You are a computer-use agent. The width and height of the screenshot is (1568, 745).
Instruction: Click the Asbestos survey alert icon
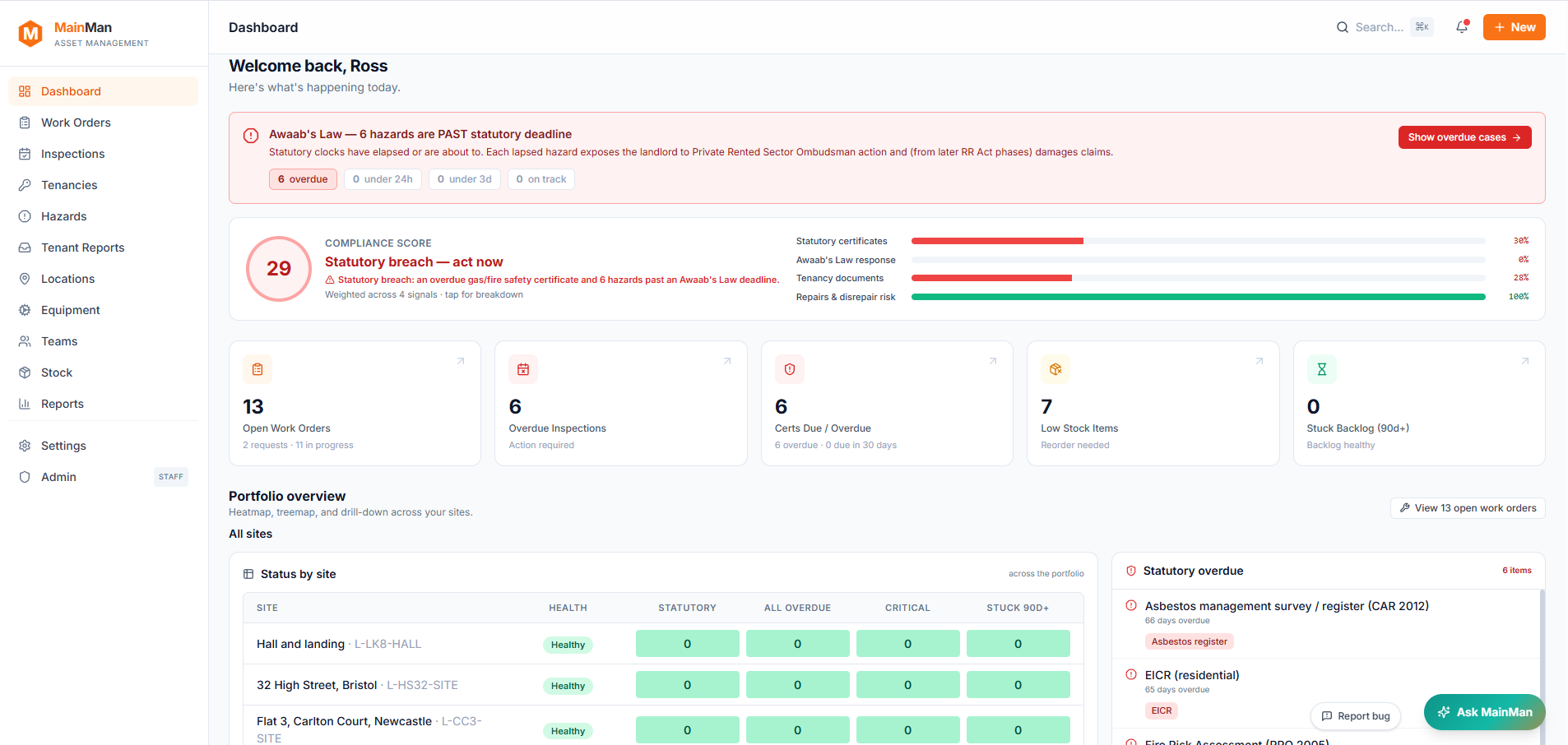click(1131, 605)
